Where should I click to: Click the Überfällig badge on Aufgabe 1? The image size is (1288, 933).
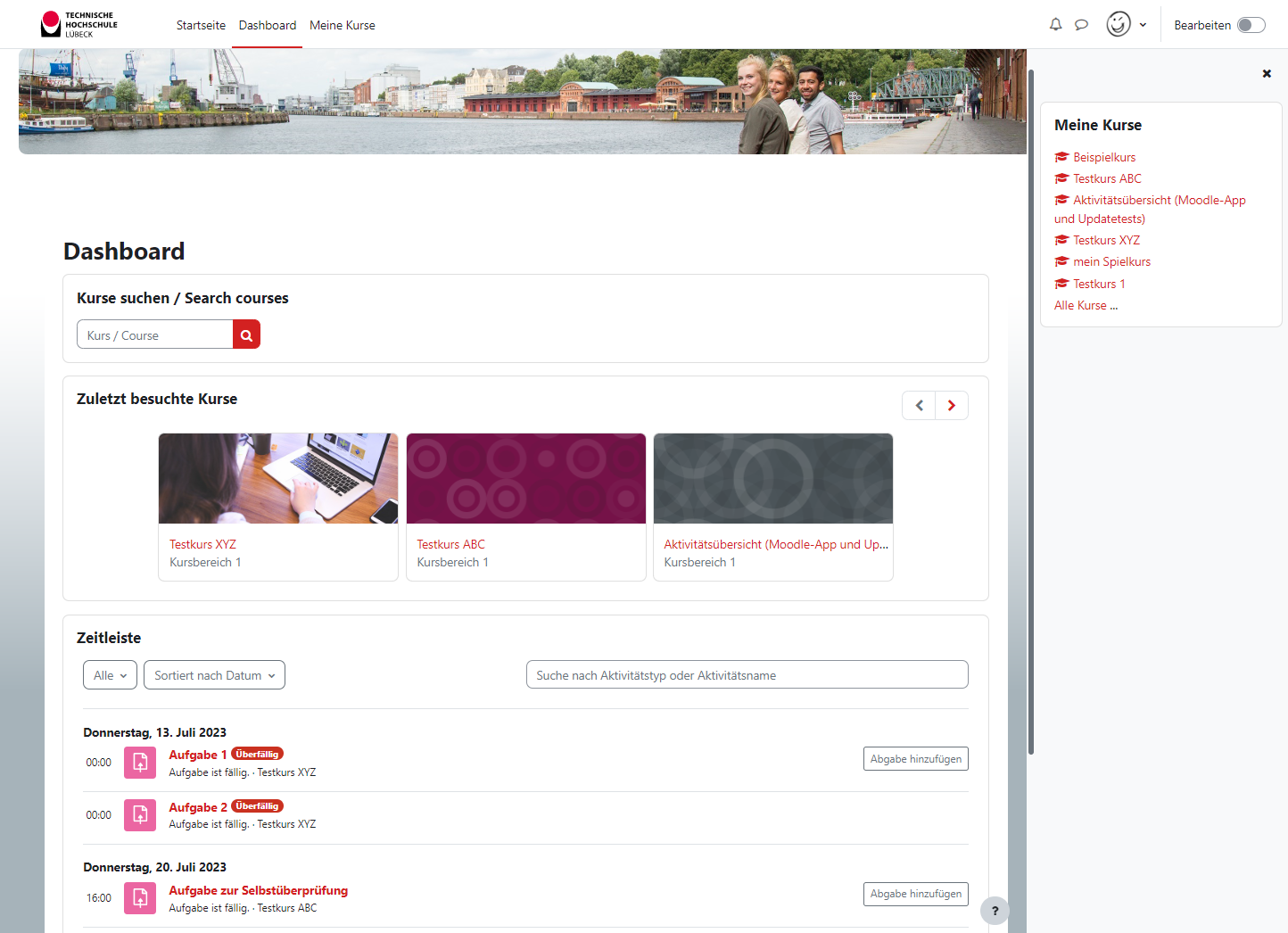pos(257,754)
